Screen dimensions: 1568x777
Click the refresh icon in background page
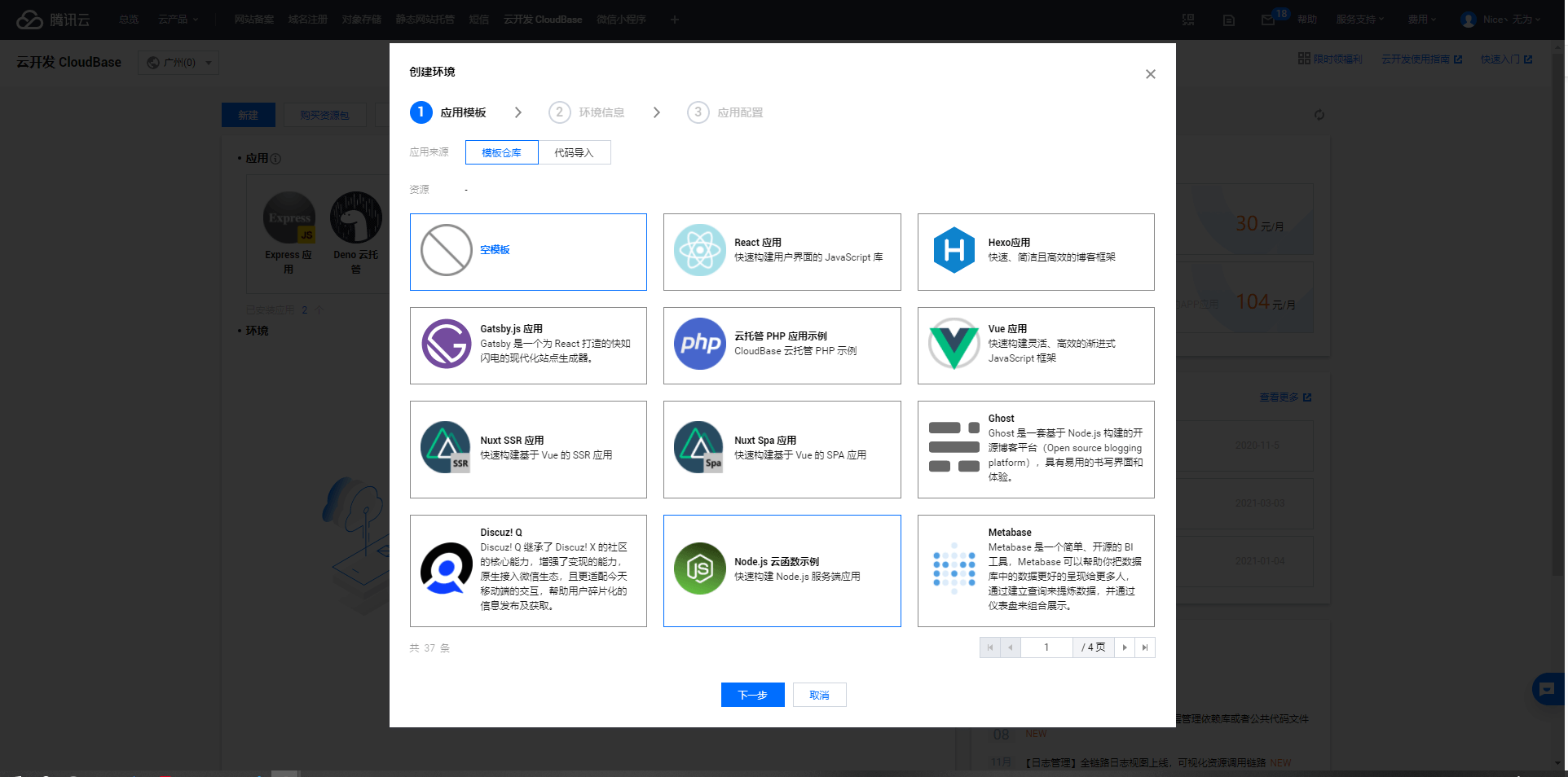click(x=1319, y=115)
